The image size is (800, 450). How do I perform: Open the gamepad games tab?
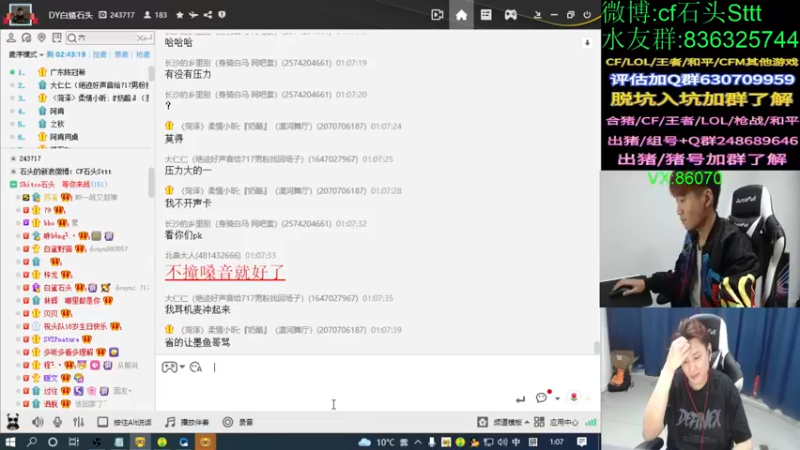(x=510, y=15)
